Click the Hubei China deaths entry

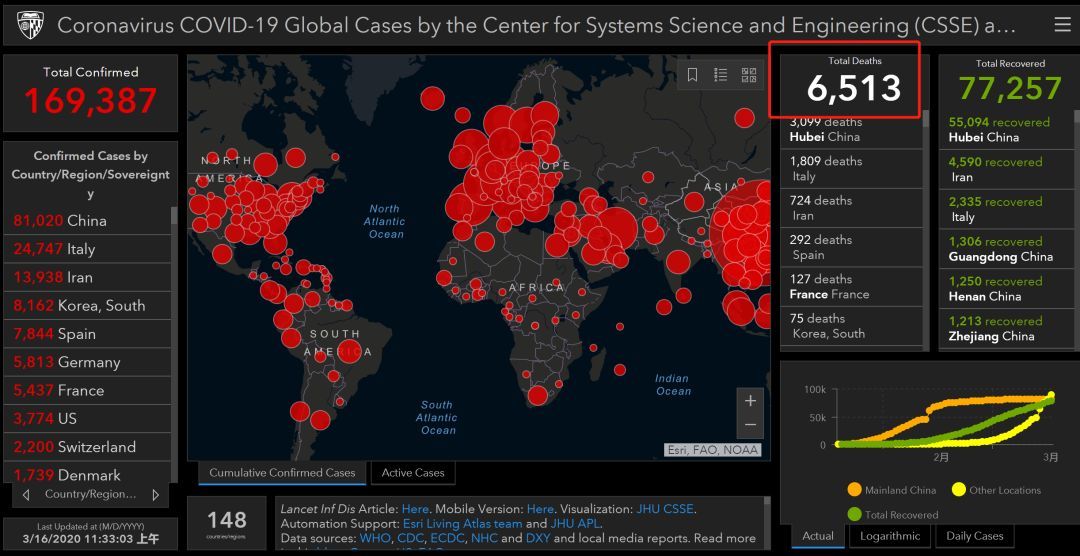coord(850,129)
